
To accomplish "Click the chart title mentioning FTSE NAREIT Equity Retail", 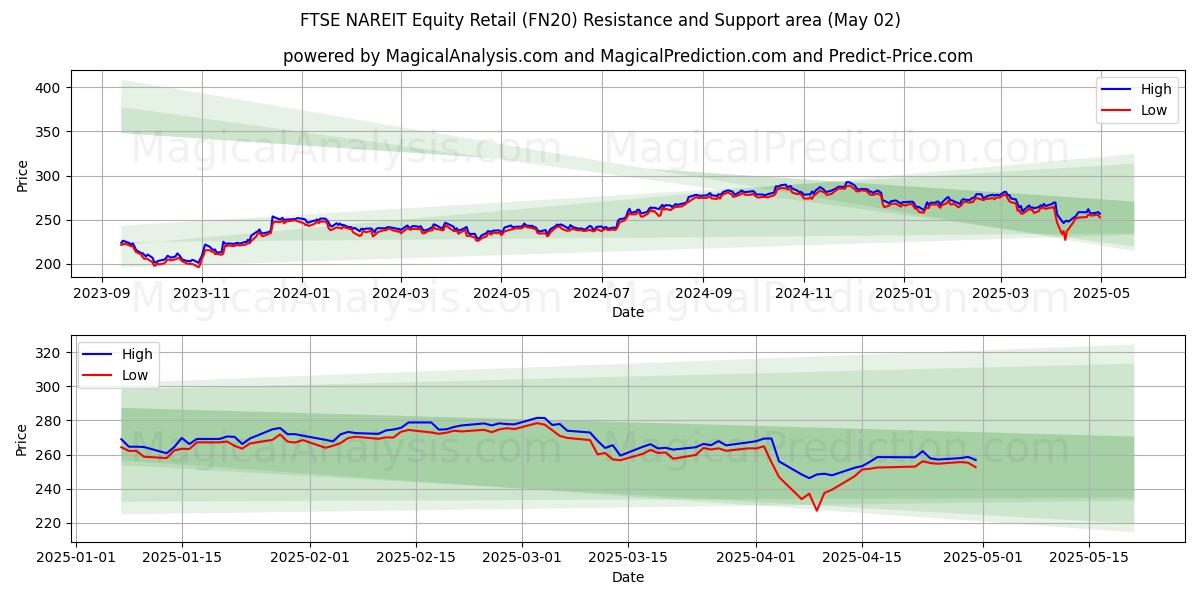I will click(600, 20).
